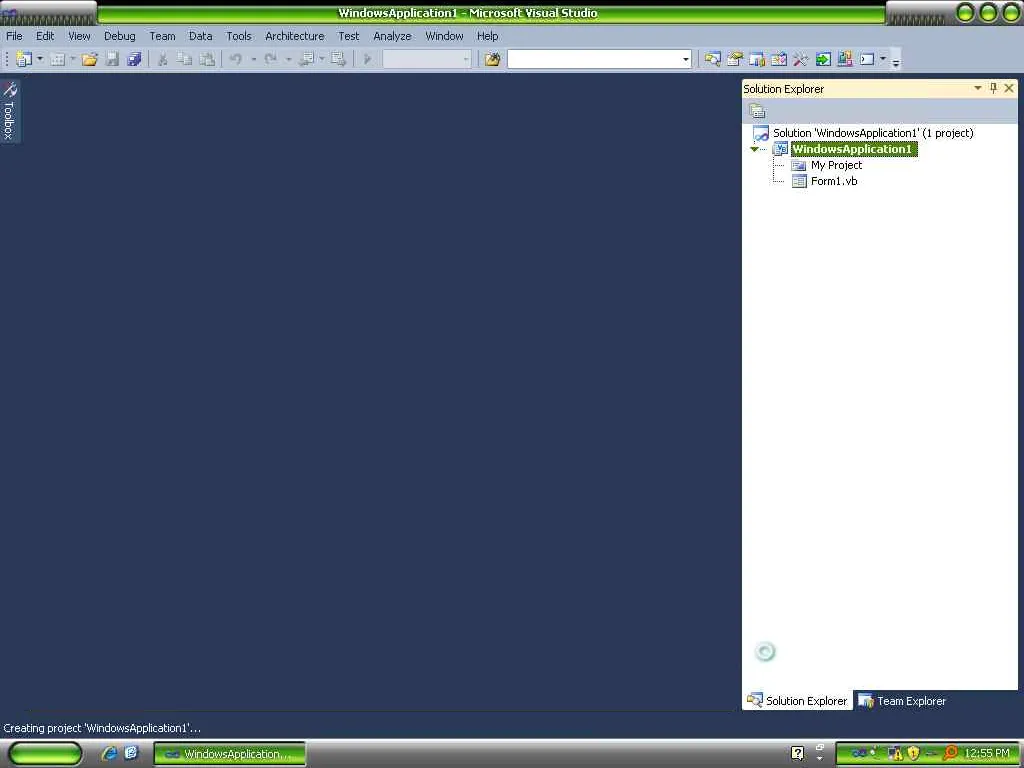1024x768 pixels.
Task: Open the File menu
Action: [14, 36]
